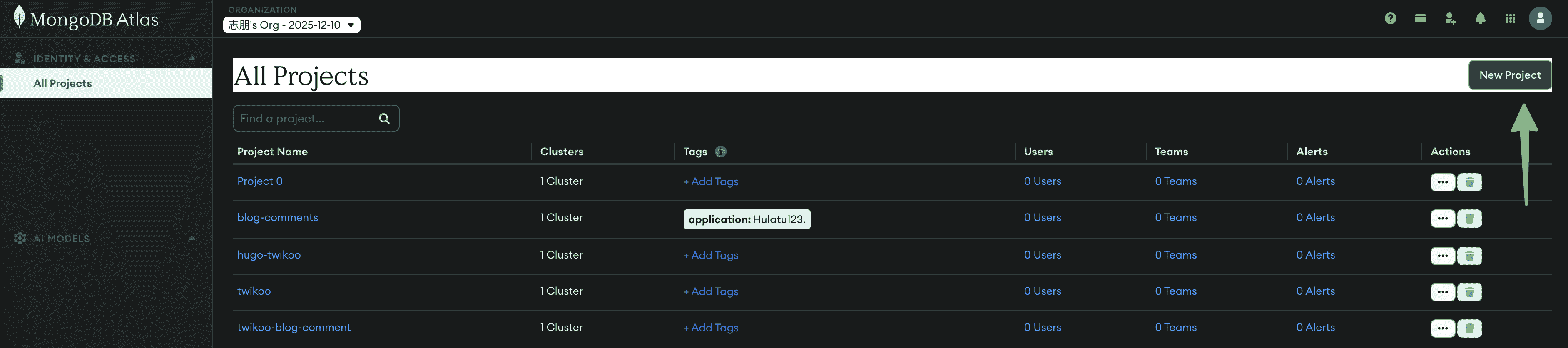
Task: Select All Projects in sidebar
Action: (x=107, y=83)
